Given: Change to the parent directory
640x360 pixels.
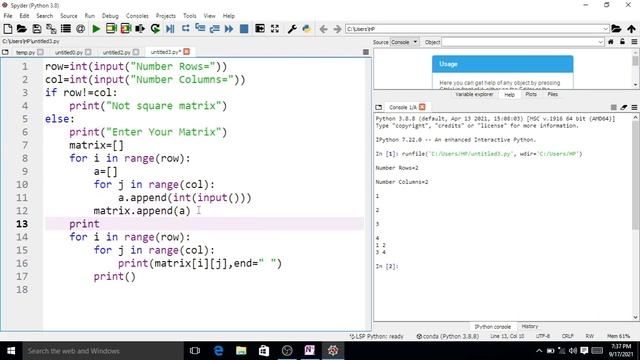Looking at the screenshot, I should tap(631, 29).
